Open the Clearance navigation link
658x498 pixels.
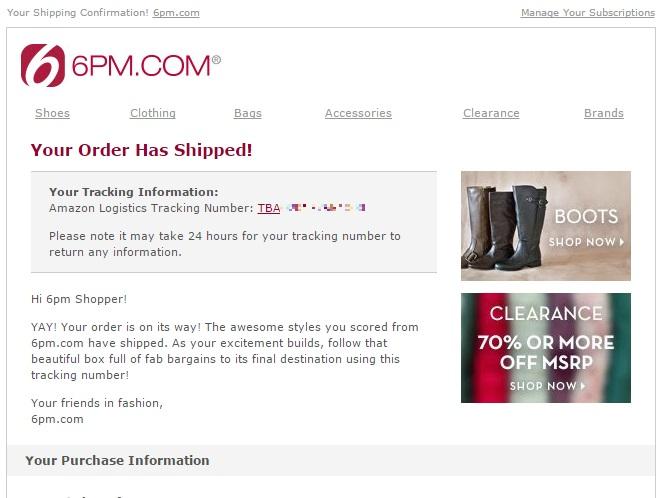click(x=491, y=113)
